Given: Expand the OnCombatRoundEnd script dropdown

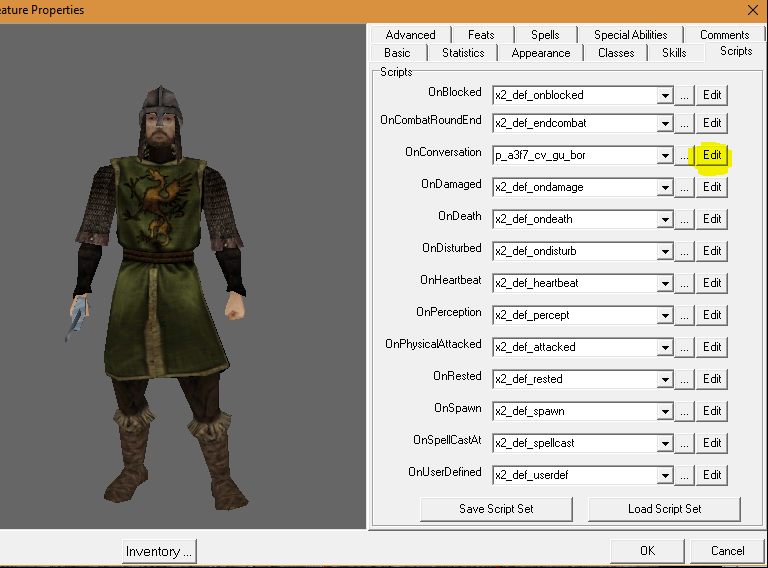Looking at the screenshot, I should coord(665,123).
